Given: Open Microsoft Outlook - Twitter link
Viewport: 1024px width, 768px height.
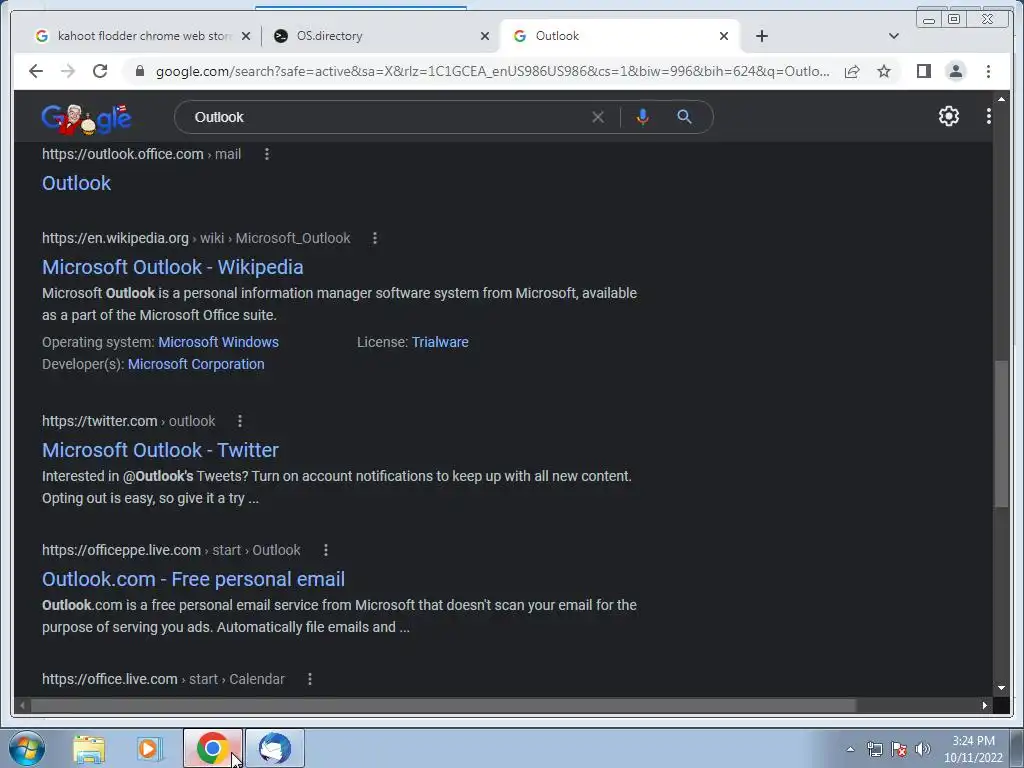Looking at the screenshot, I should click(160, 450).
